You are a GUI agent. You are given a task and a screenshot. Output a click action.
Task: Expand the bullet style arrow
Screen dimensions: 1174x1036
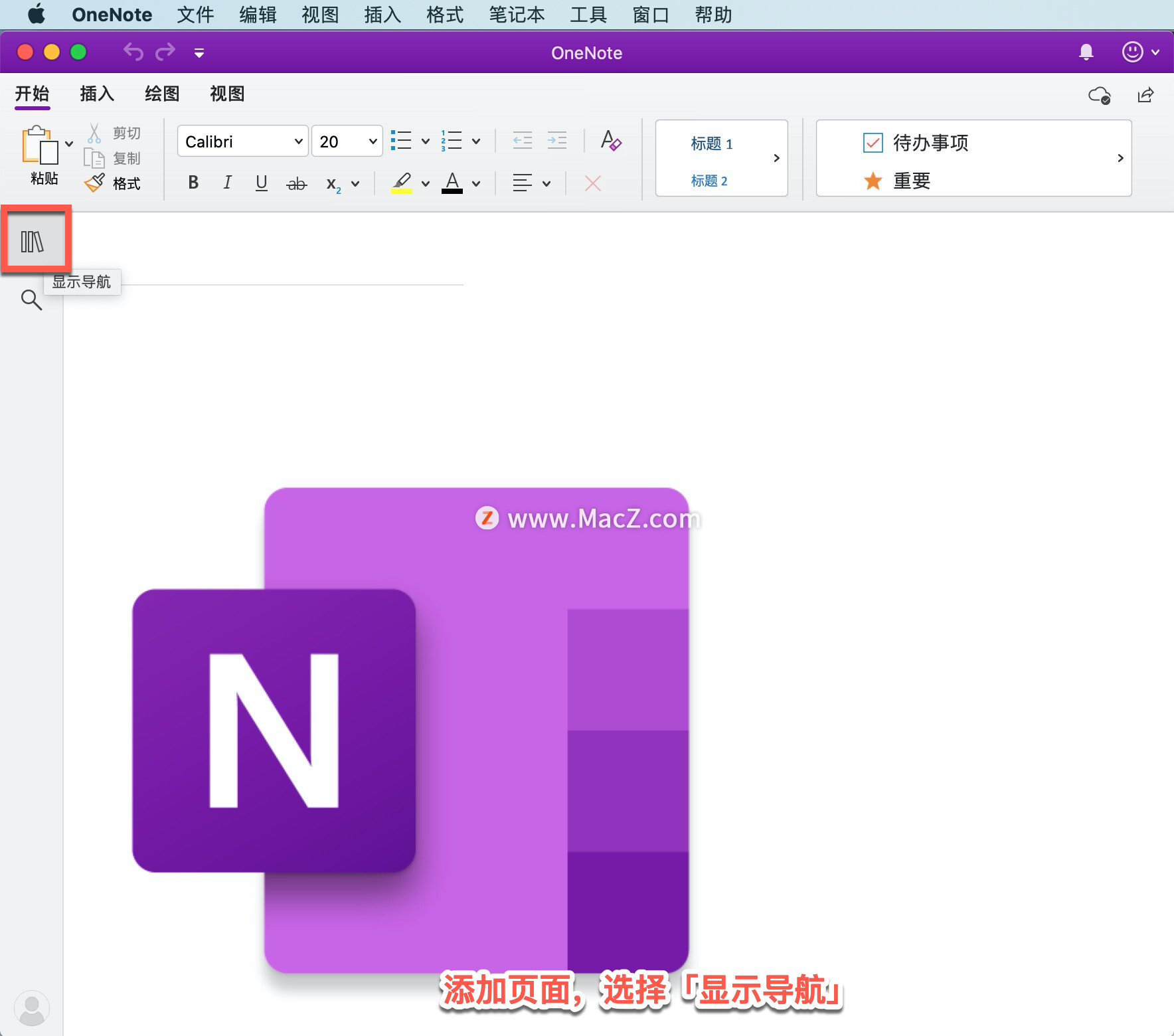[426, 141]
